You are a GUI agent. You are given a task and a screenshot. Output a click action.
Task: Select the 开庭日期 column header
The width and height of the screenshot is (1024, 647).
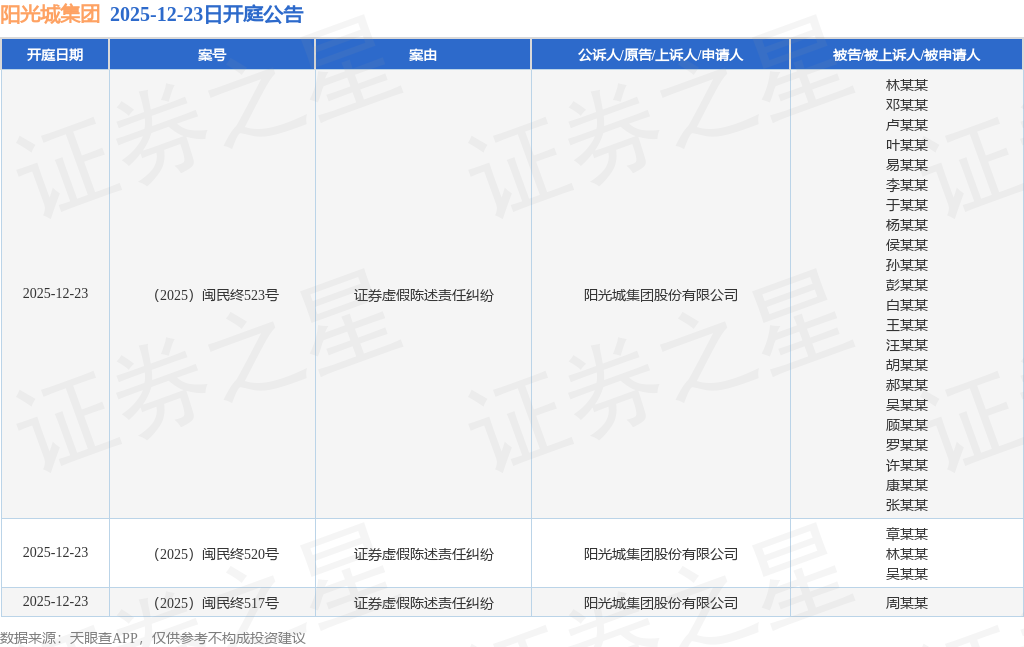tap(55, 55)
